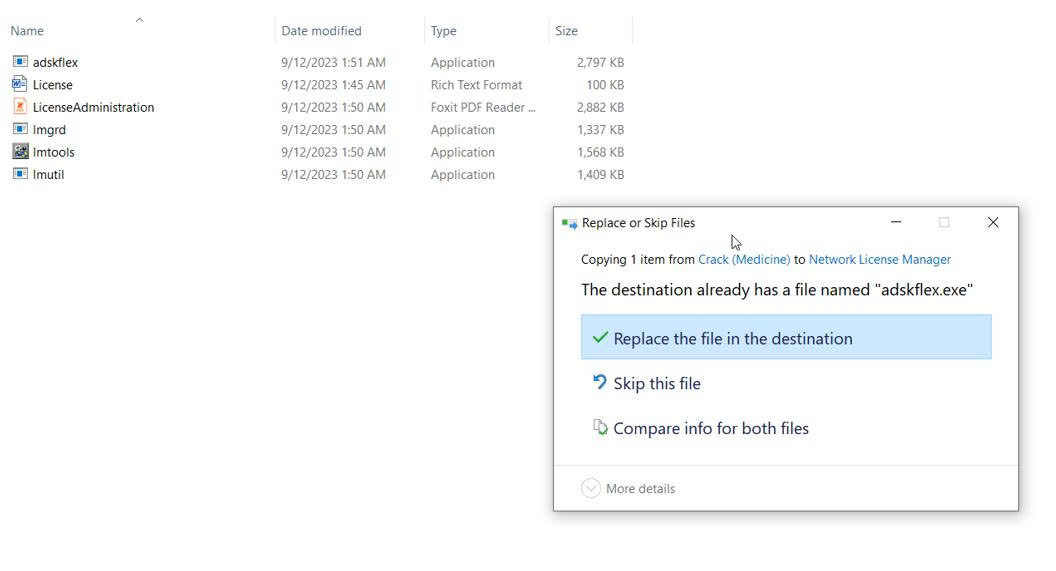Choose Replace the file in the destination
This screenshot has width=1056, height=571.
click(x=786, y=337)
